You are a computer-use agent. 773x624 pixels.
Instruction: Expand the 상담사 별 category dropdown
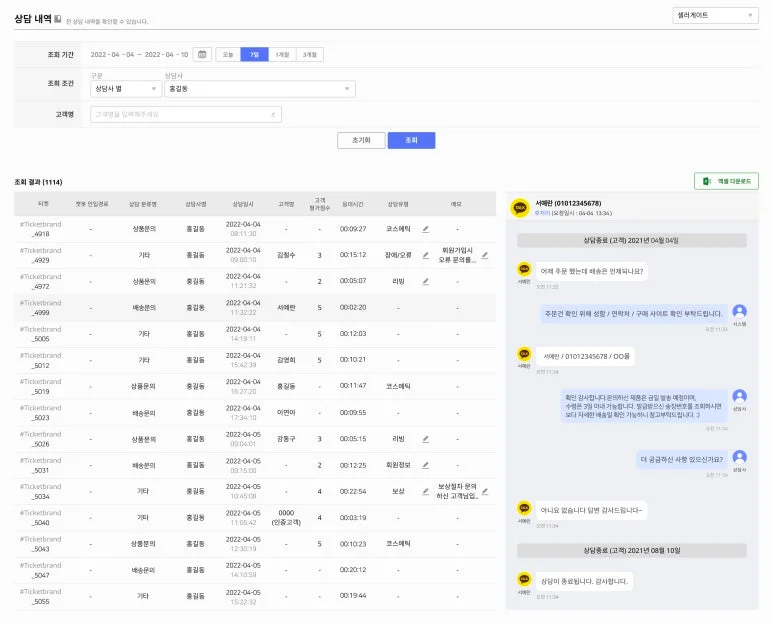[x=124, y=89]
